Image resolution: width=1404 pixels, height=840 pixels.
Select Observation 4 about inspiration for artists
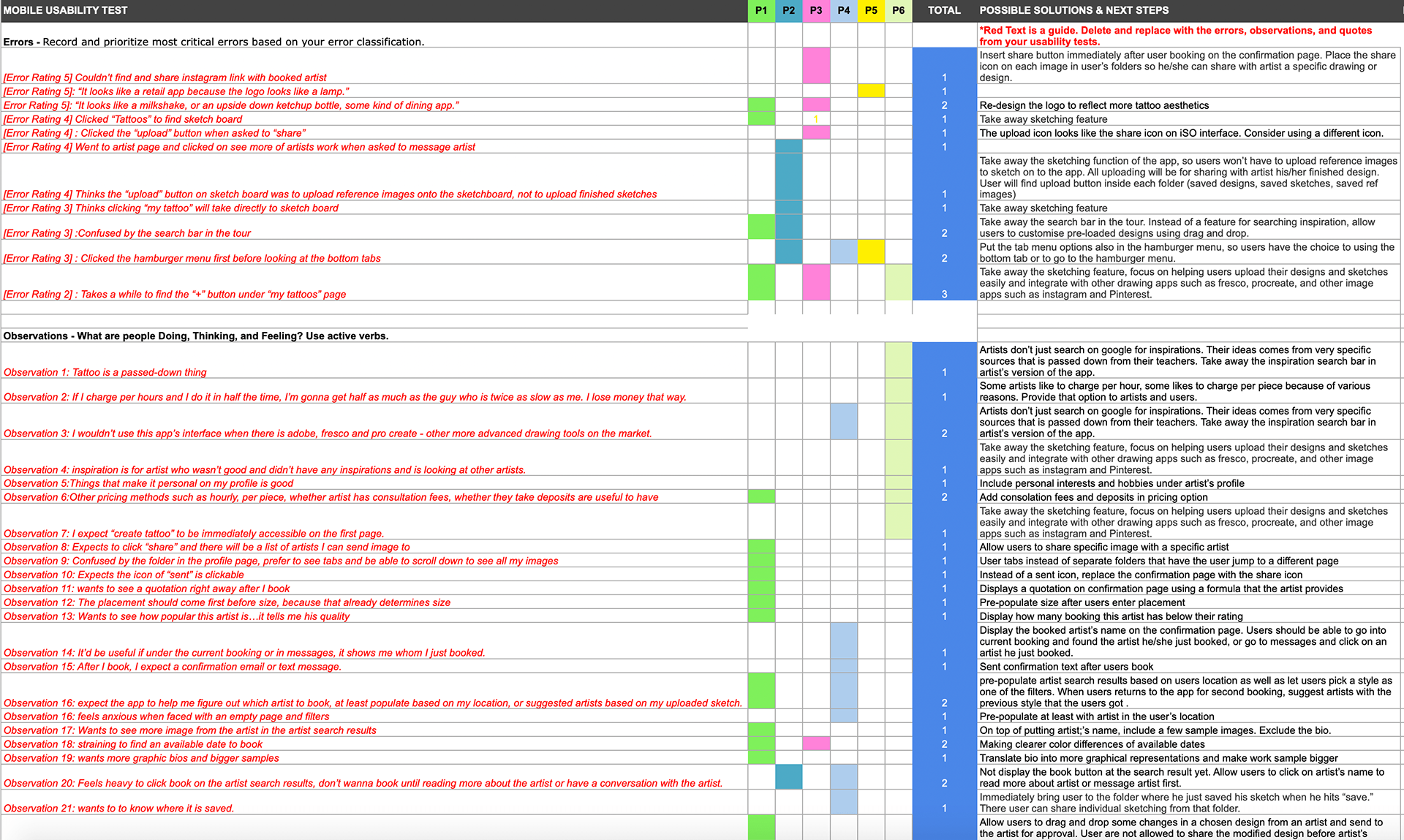point(374,458)
